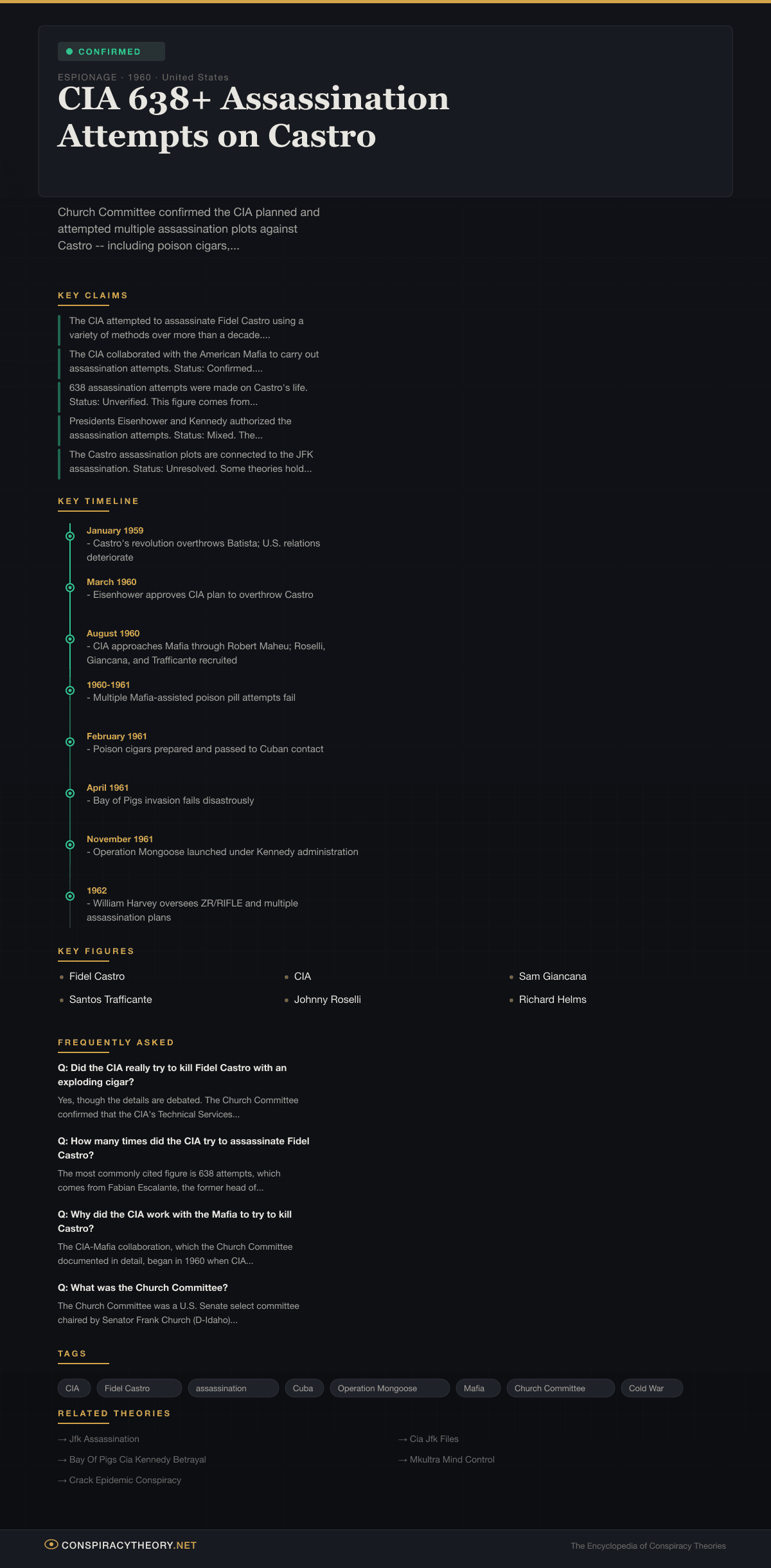
Task: Open Bay Of Pigs Cia Kennedy Betrayal
Action: (x=137, y=1459)
